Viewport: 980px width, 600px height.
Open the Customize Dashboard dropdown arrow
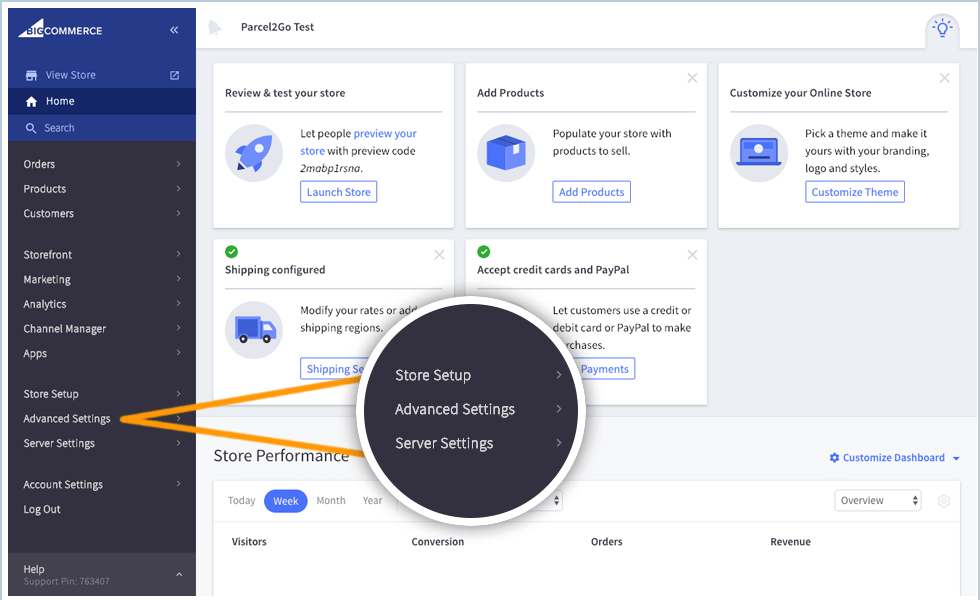coord(955,457)
